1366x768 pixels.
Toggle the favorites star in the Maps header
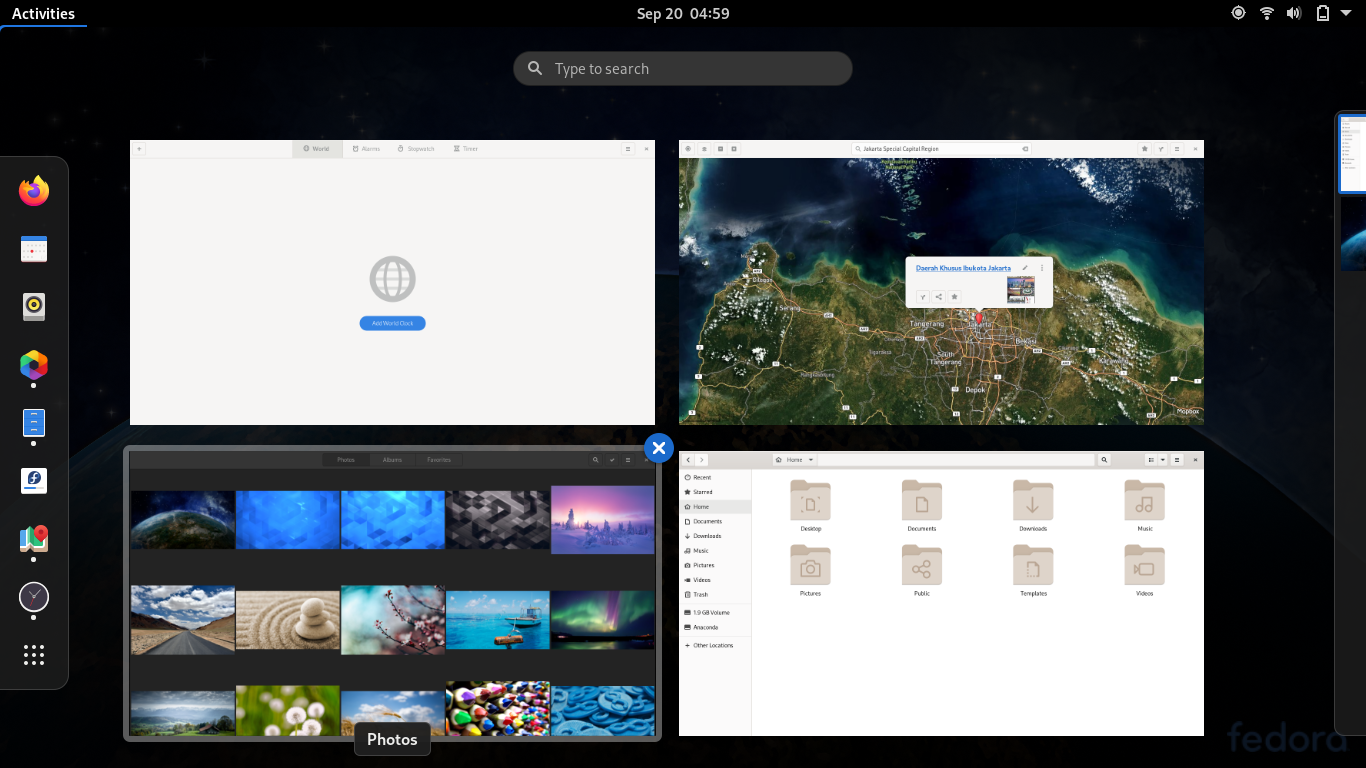(1144, 148)
